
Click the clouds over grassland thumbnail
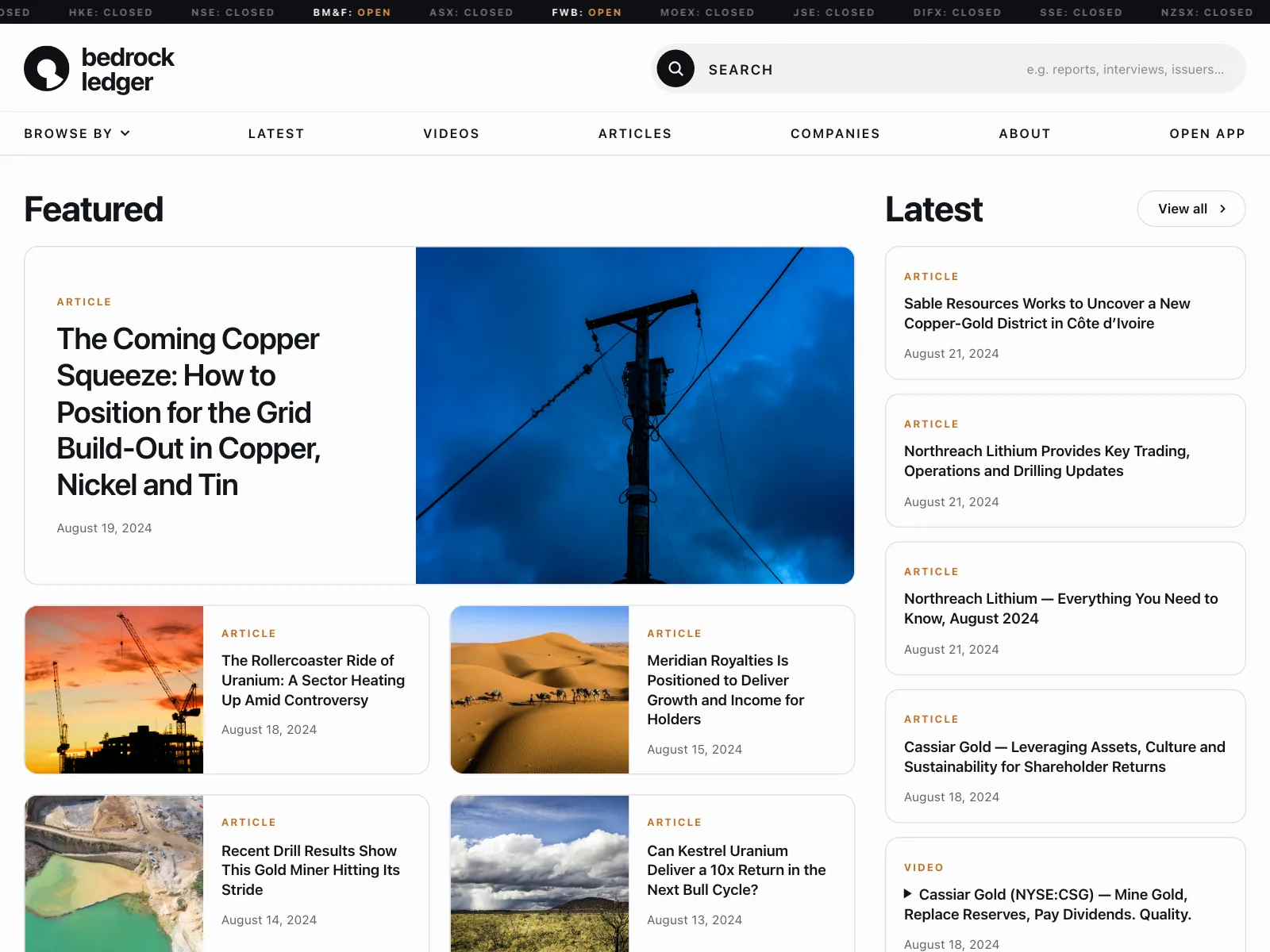540,873
